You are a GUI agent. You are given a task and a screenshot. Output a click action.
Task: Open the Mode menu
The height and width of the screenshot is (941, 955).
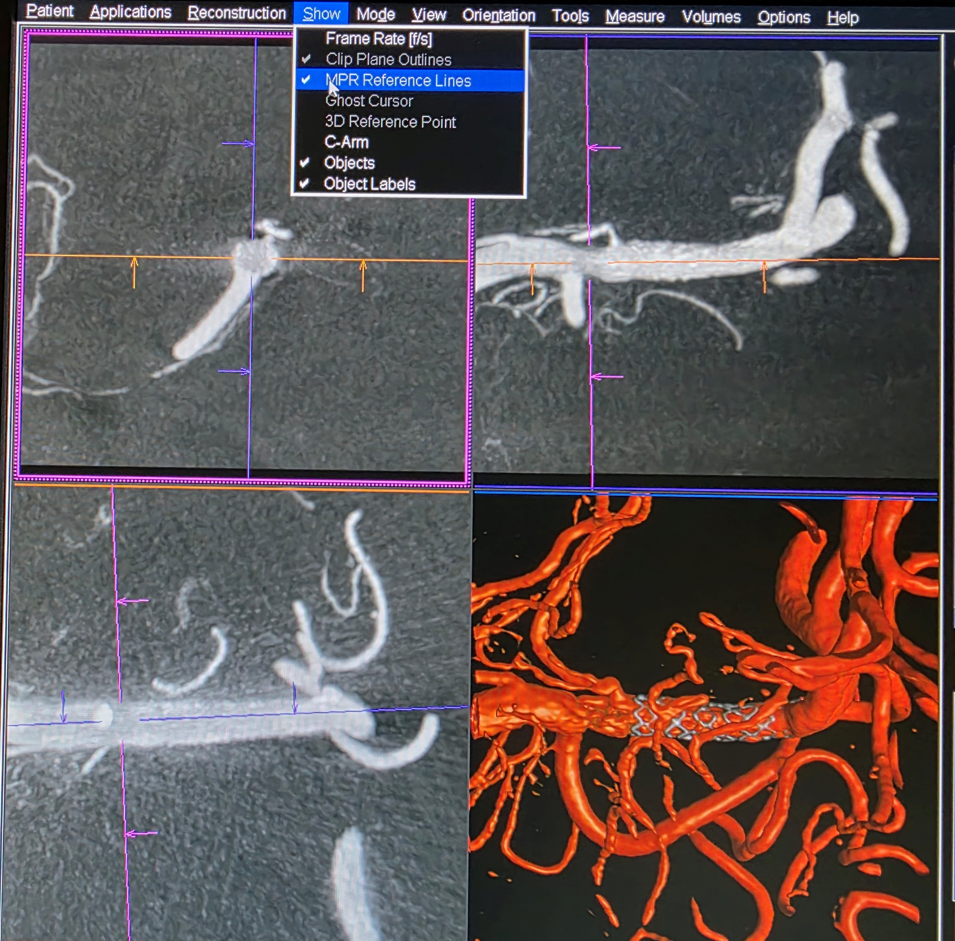tap(375, 15)
